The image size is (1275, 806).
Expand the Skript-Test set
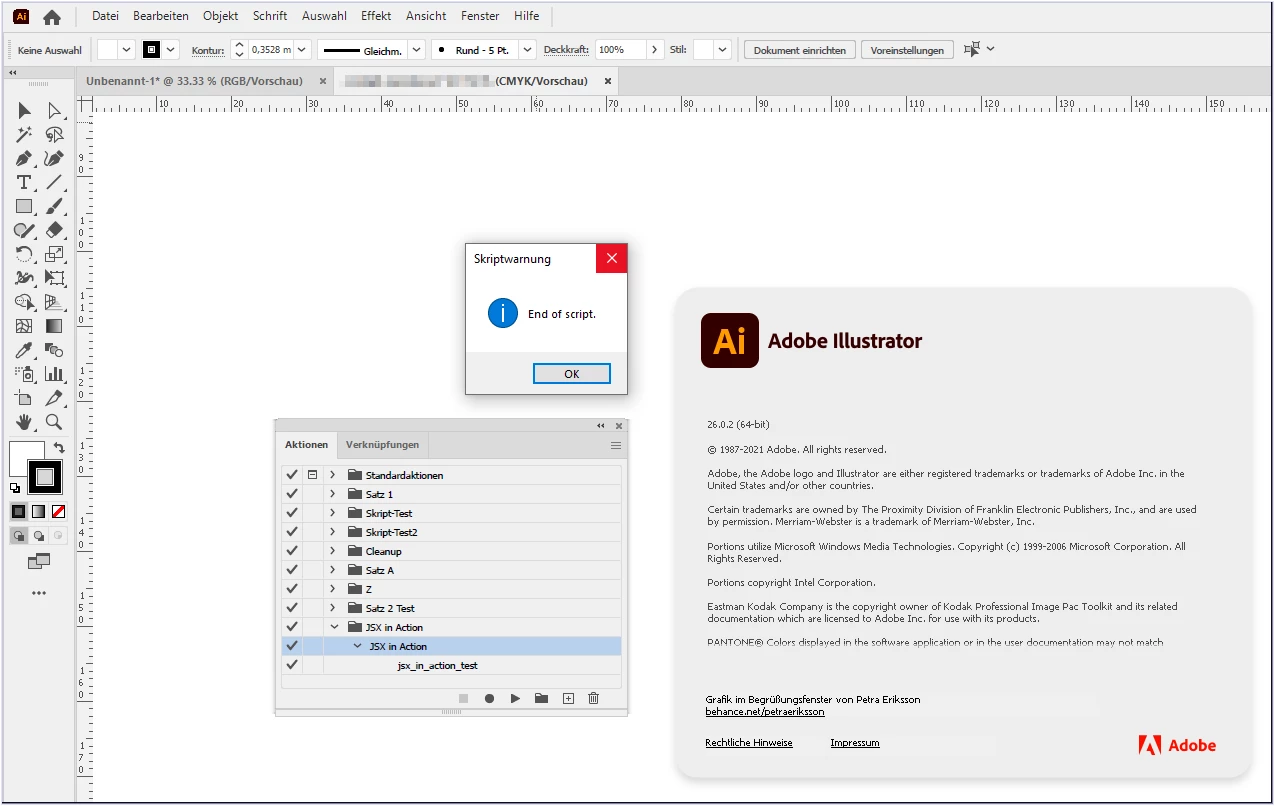[x=332, y=513]
